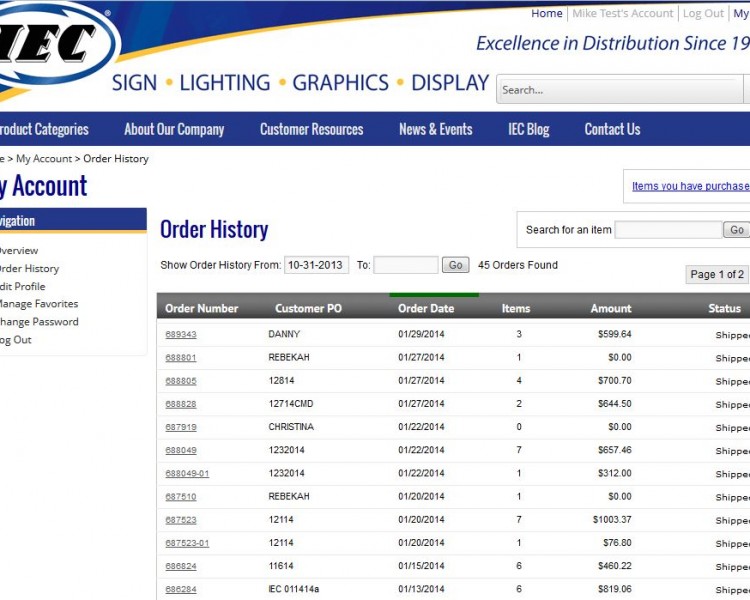This screenshot has height=600, width=750.
Task: Open order 687919
Action: coord(181,427)
